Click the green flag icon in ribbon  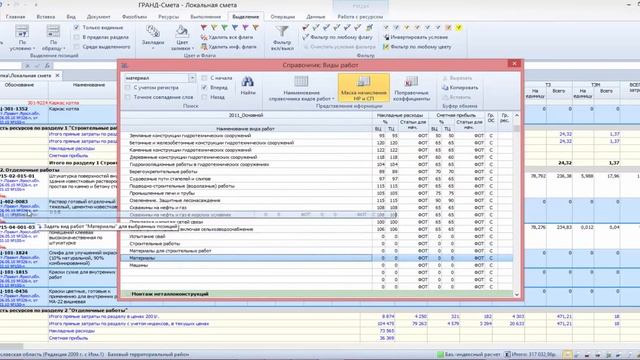pos(224,28)
